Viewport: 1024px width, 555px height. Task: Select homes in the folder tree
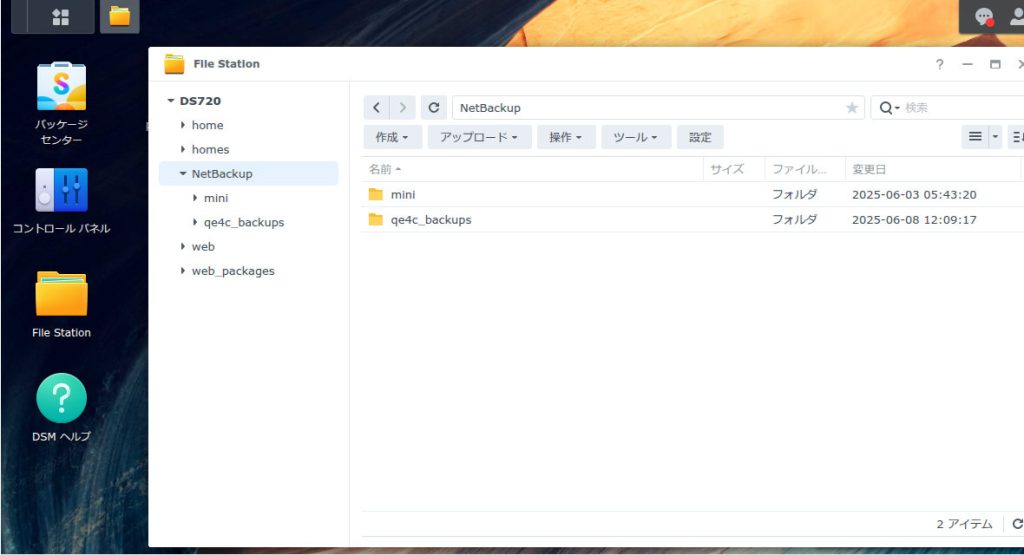(x=210, y=150)
